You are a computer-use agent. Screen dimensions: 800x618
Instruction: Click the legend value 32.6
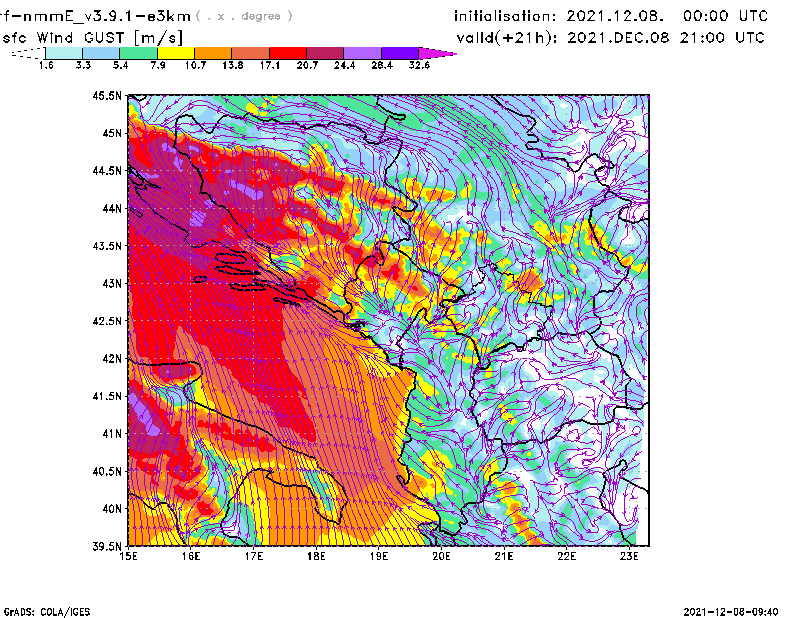click(x=419, y=65)
